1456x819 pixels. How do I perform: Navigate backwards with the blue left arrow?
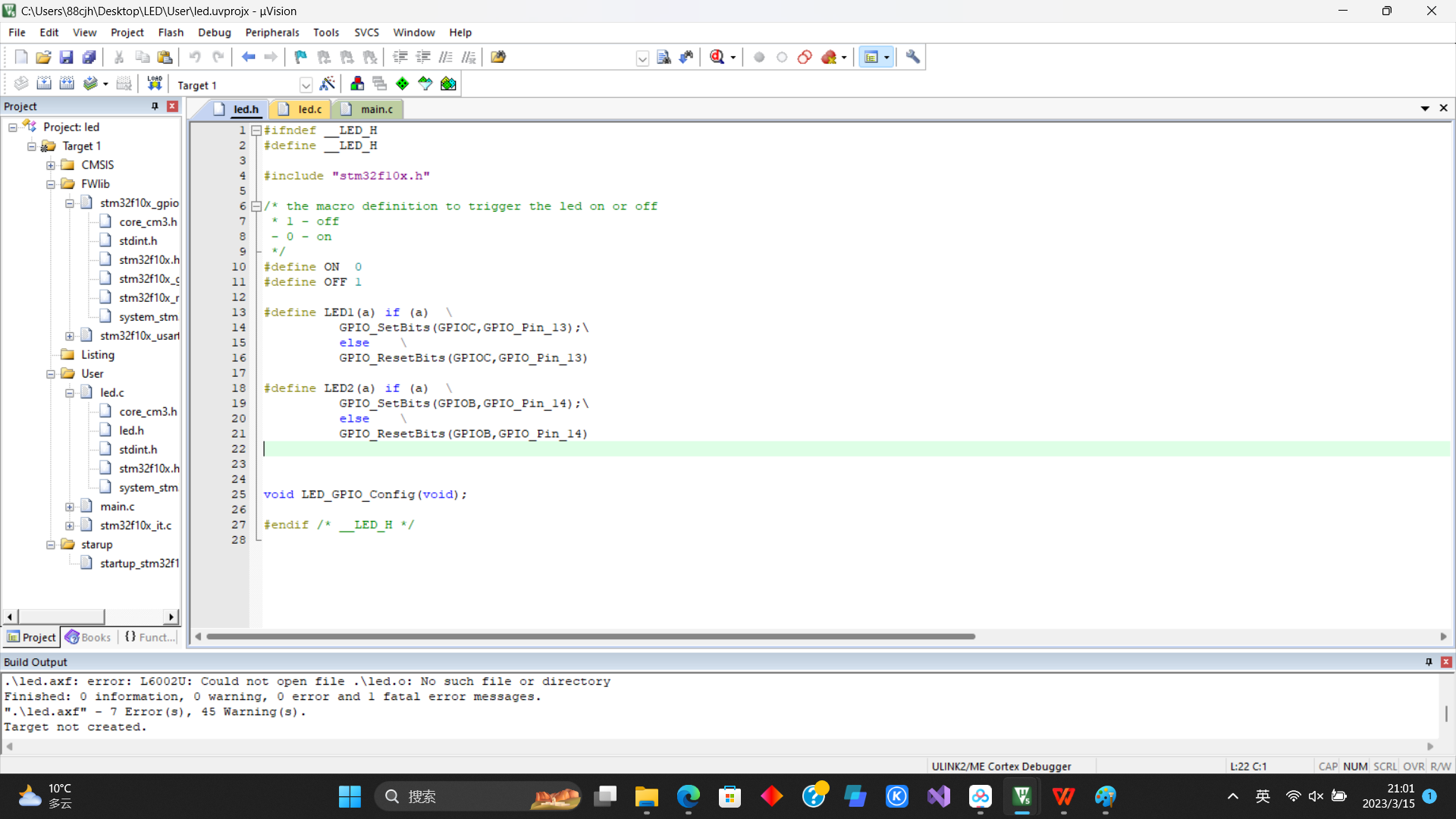248,57
